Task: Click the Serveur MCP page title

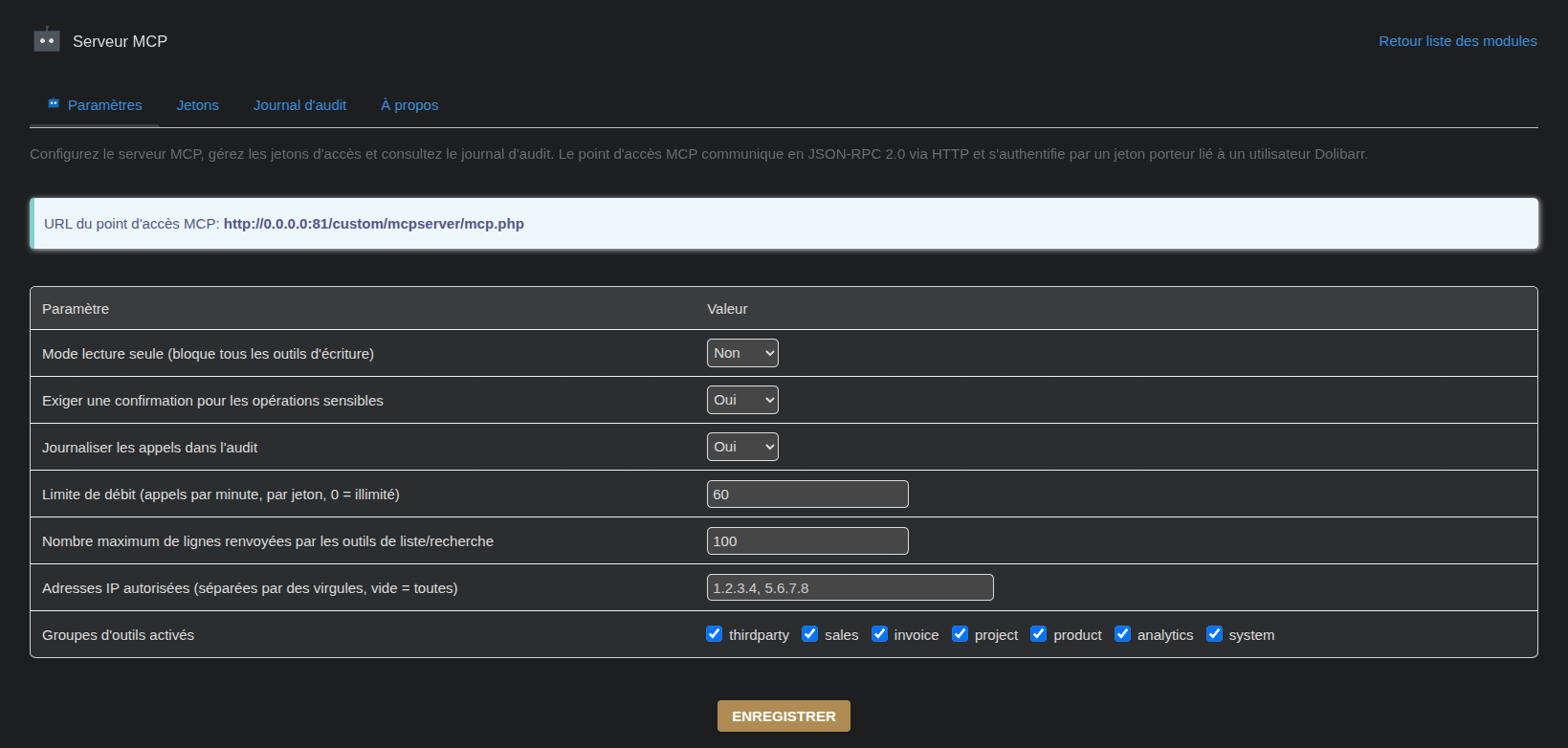Action: pyautogui.click(x=120, y=41)
